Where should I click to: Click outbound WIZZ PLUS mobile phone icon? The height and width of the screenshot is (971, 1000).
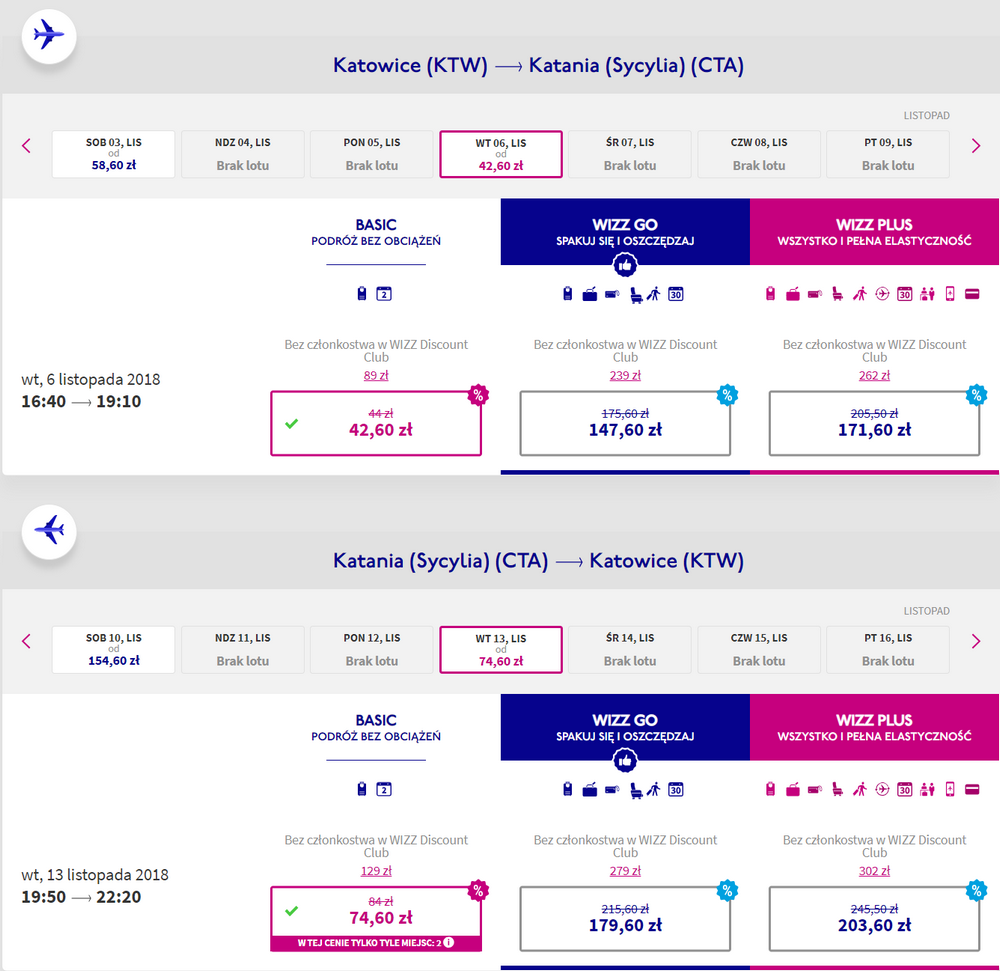[950, 293]
